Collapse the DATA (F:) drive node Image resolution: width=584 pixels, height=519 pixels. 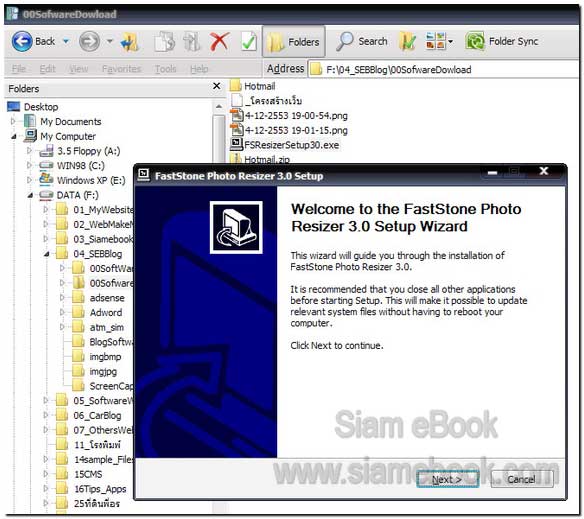30,195
